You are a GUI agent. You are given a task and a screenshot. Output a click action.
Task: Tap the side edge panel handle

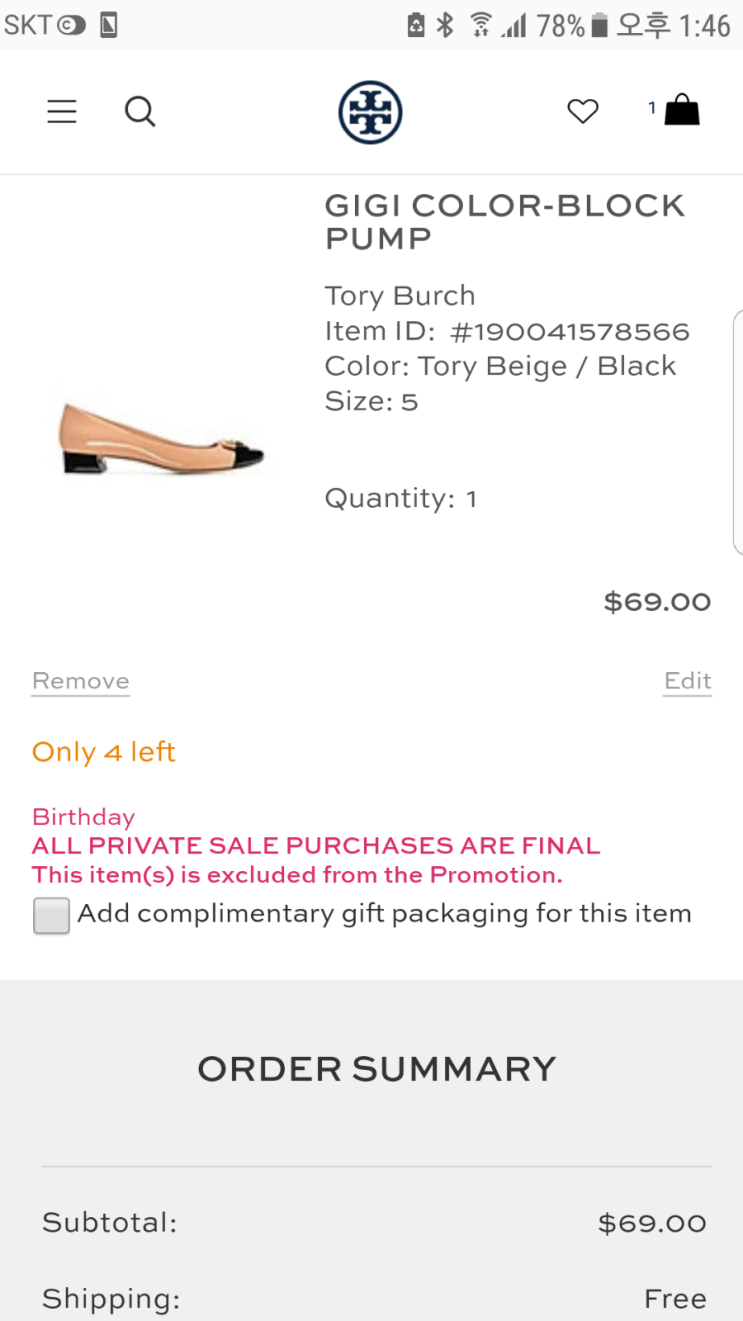pyautogui.click(x=737, y=432)
